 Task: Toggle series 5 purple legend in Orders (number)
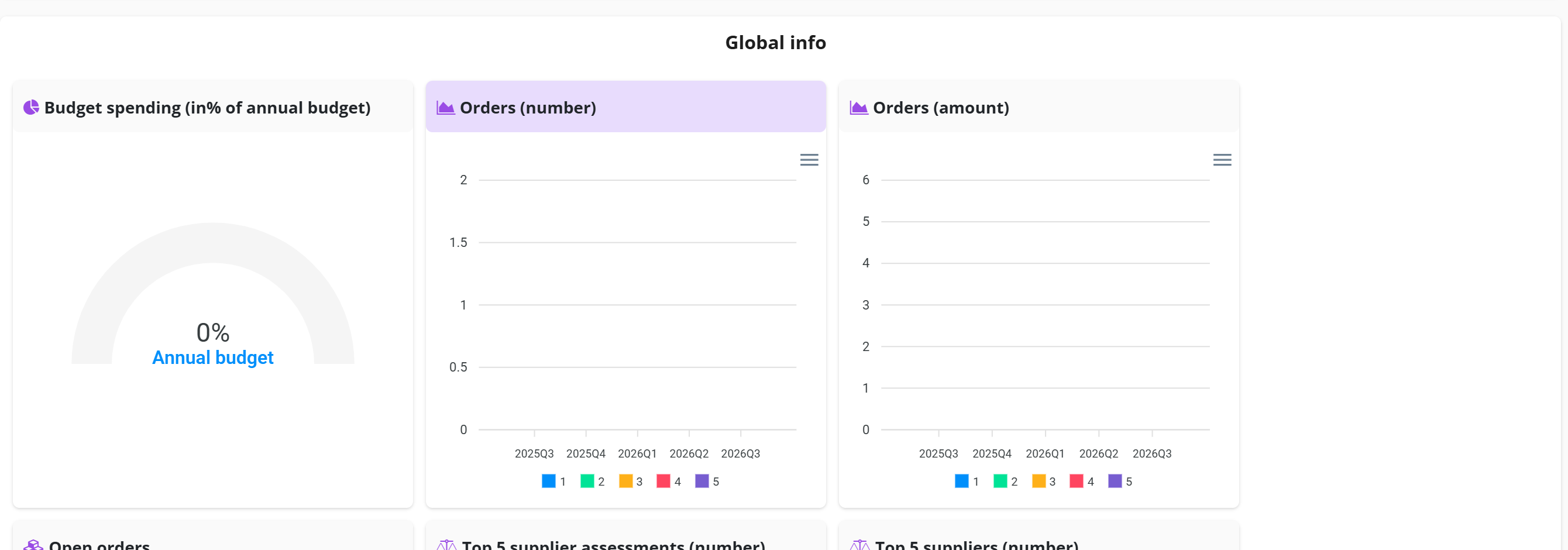pyautogui.click(x=707, y=481)
